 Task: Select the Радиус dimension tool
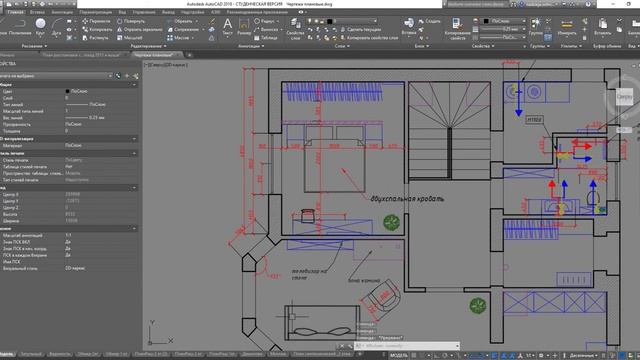(264, 21)
